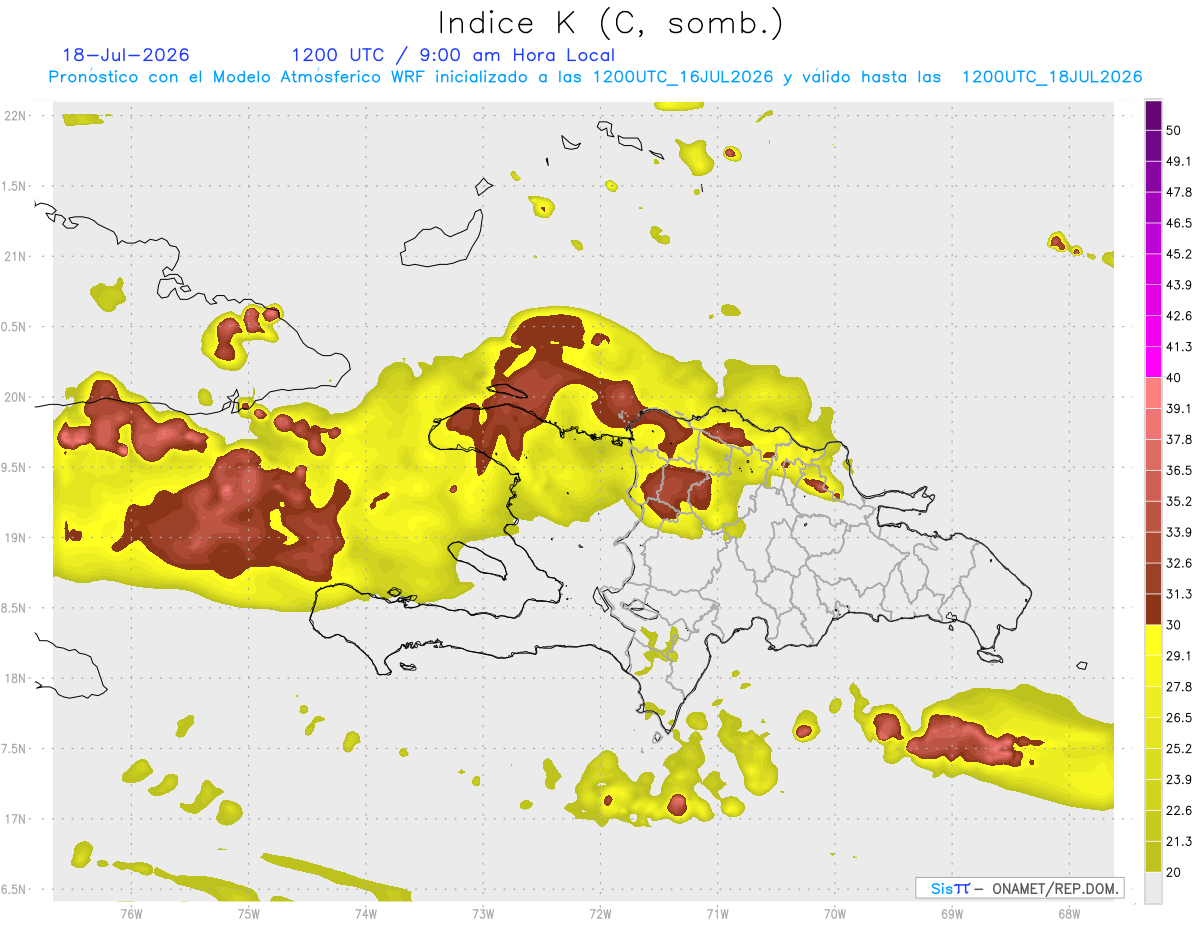This screenshot has height=927, width=1200.
Task: Click the legend value "47.8"
Action: coord(1179,192)
